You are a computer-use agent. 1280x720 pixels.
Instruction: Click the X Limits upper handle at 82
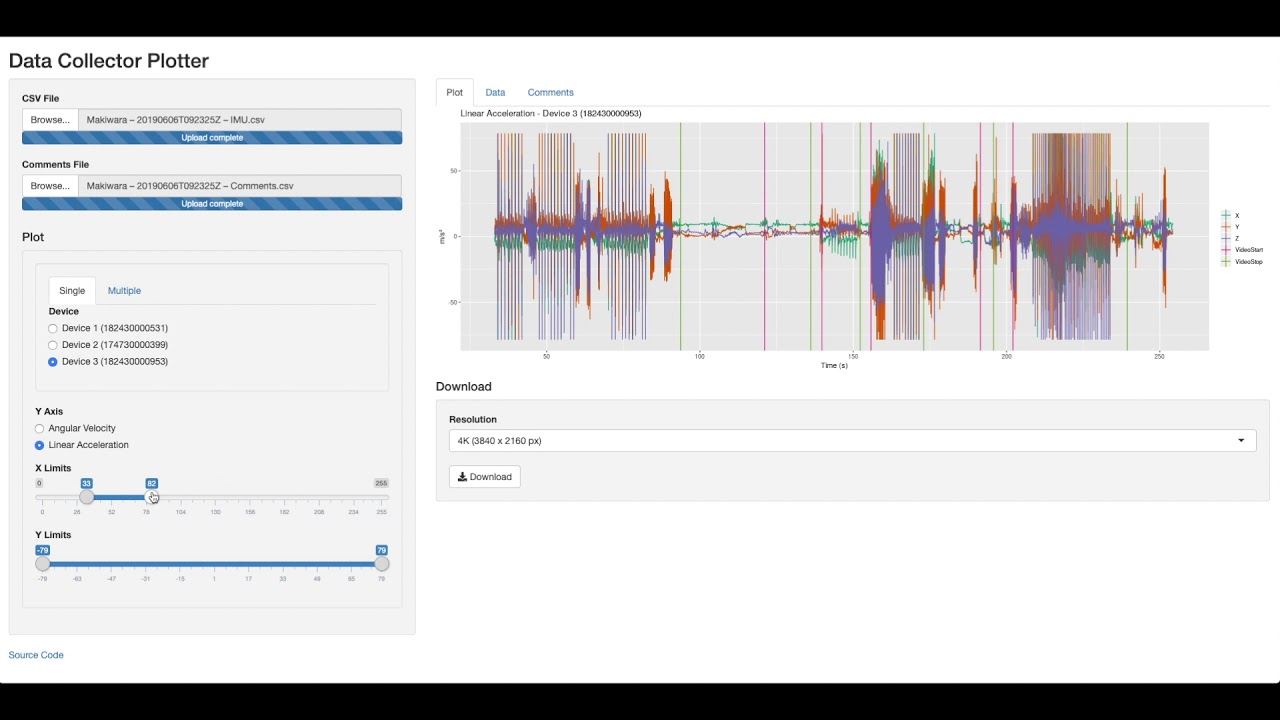coord(151,497)
